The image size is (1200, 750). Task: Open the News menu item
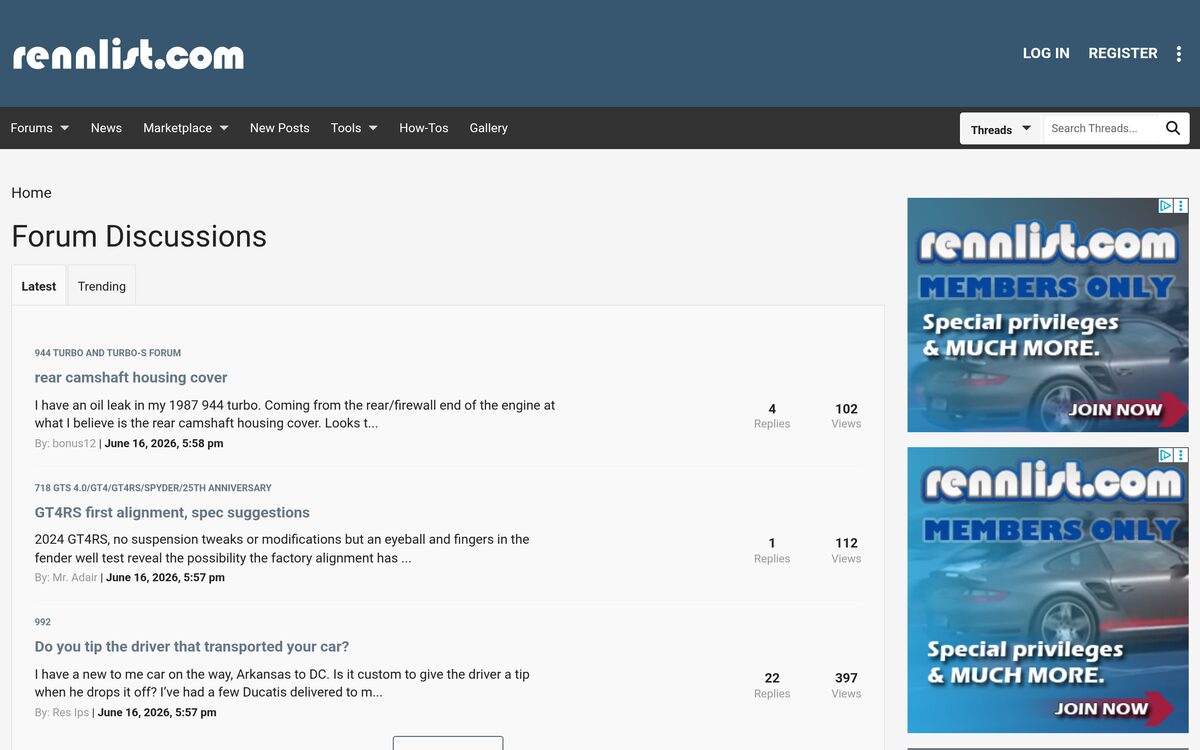click(x=106, y=128)
